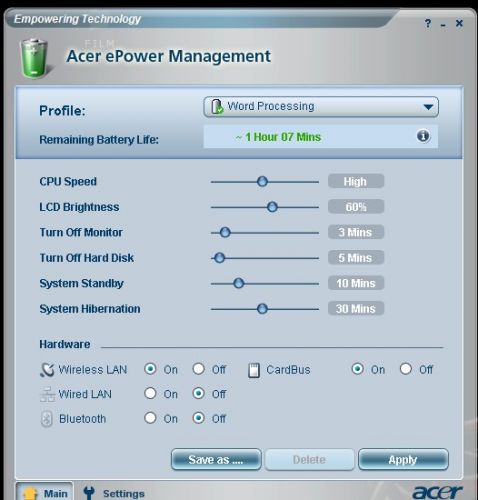Turn Bluetooth on
The width and height of the screenshot is (478, 500).
[x=150, y=418]
